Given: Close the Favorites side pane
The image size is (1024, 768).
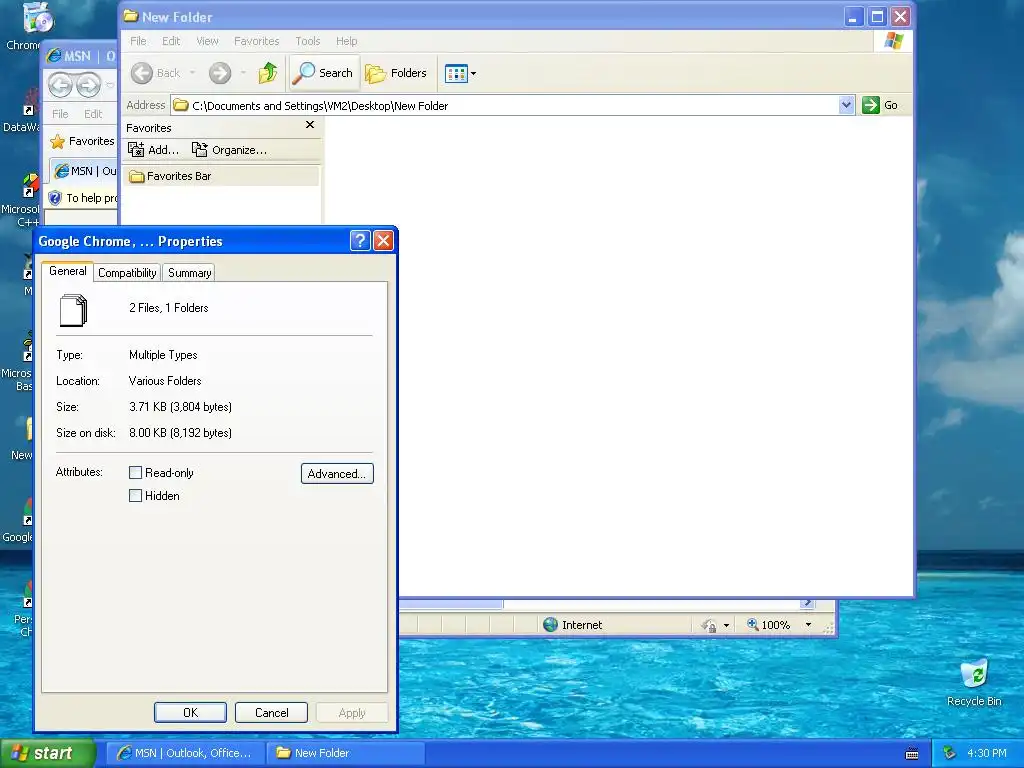Looking at the screenshot, I should click(x=310, y=125).
